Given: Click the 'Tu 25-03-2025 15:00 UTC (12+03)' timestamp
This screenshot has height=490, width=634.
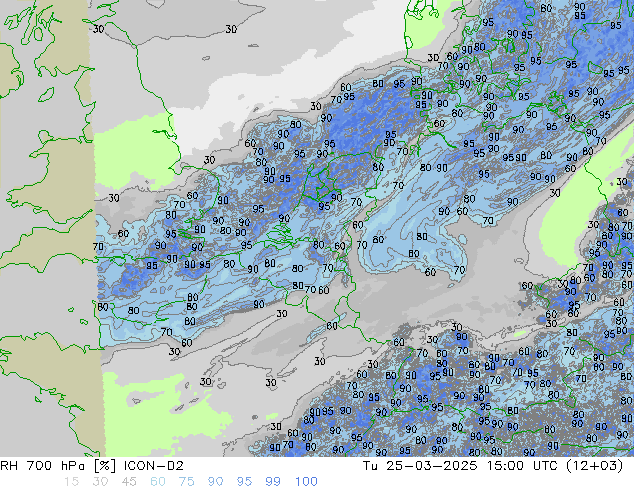Looking at the screenshot, I should point(493,466).
